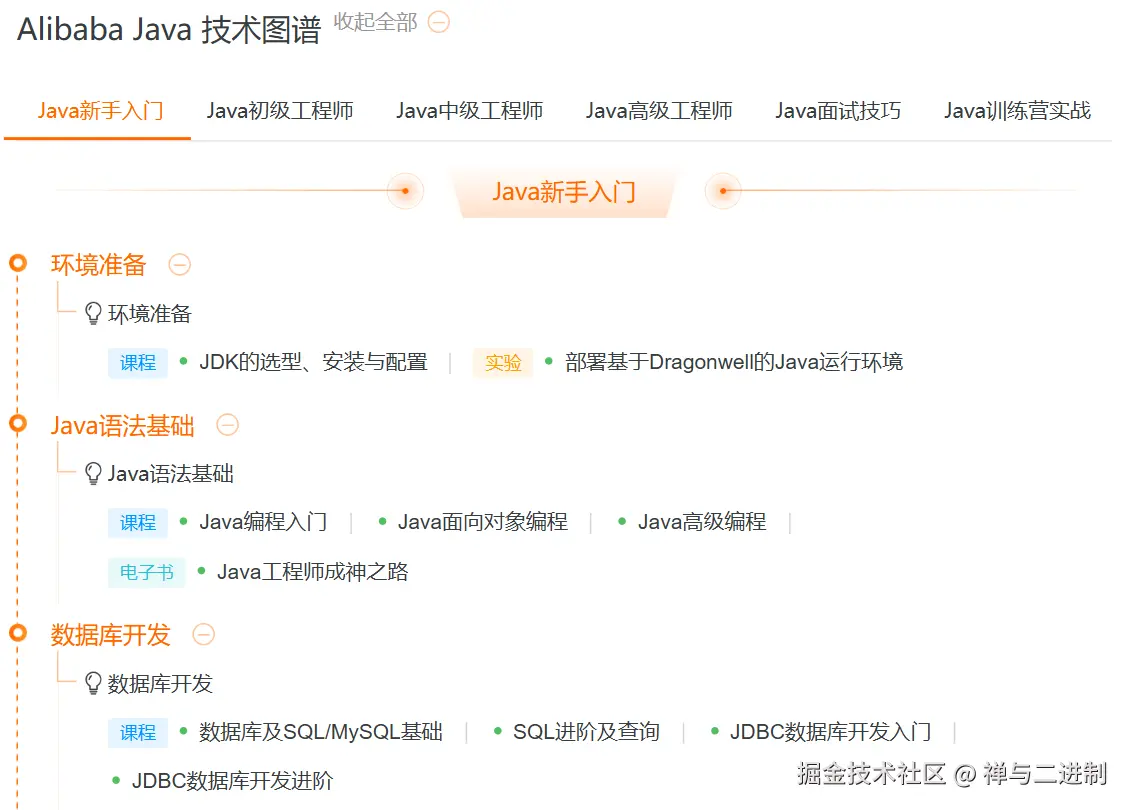Collapse the 环境准备 section

click(x=179, y=264)
